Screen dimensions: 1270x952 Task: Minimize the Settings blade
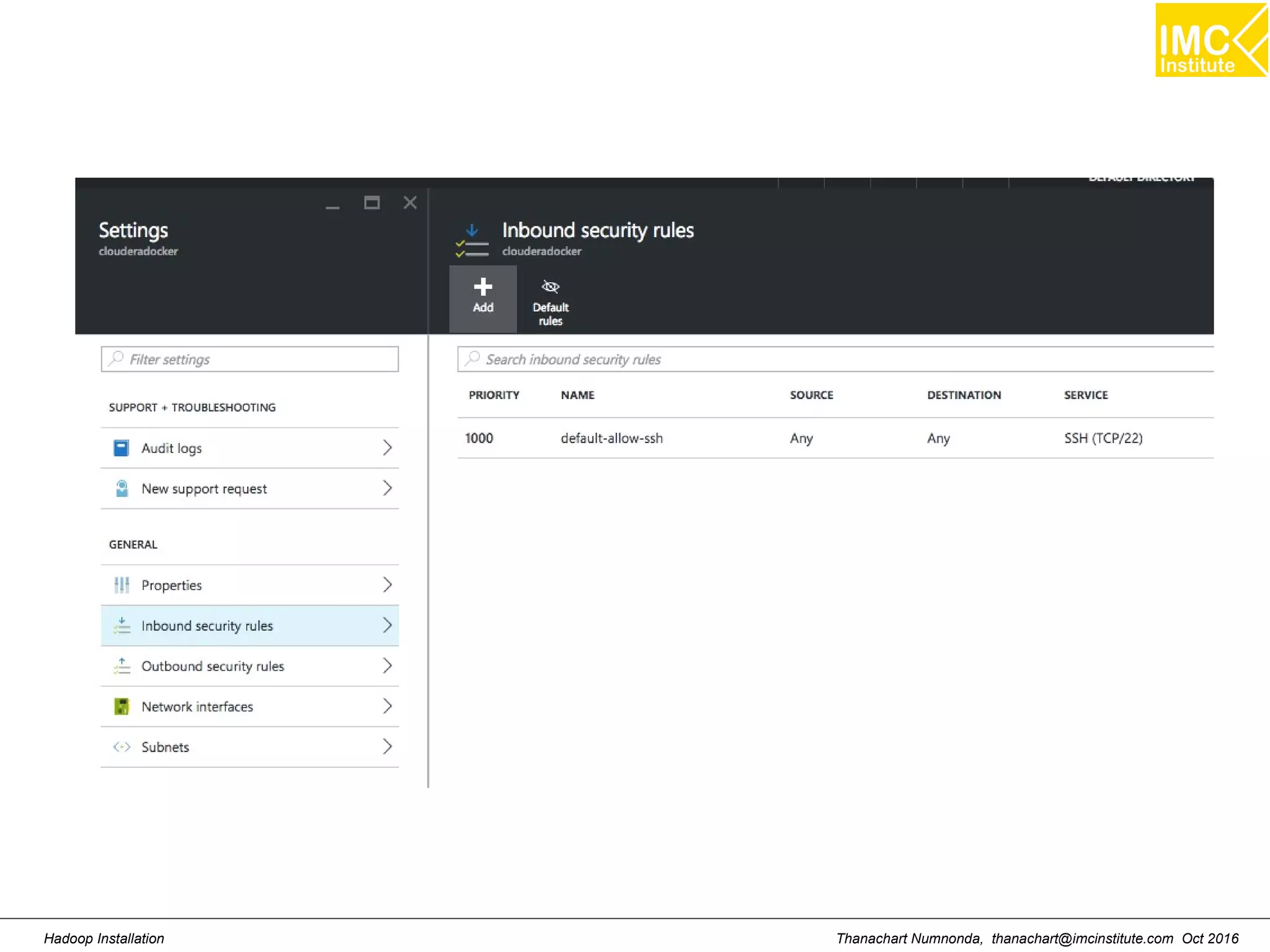332,207
